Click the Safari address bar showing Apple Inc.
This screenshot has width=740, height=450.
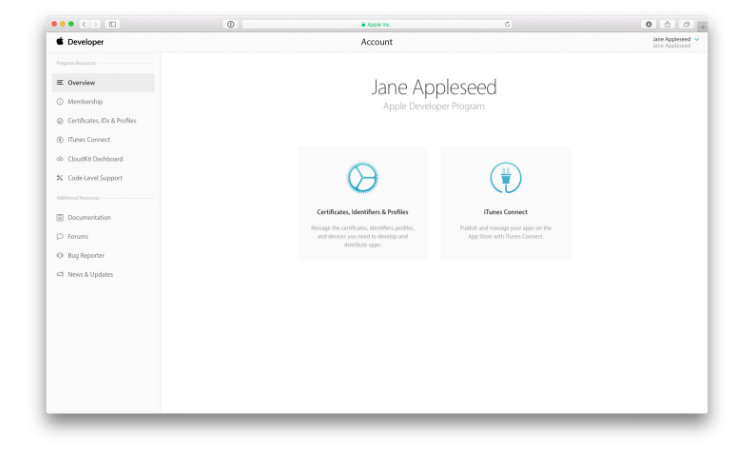point(377,24)
